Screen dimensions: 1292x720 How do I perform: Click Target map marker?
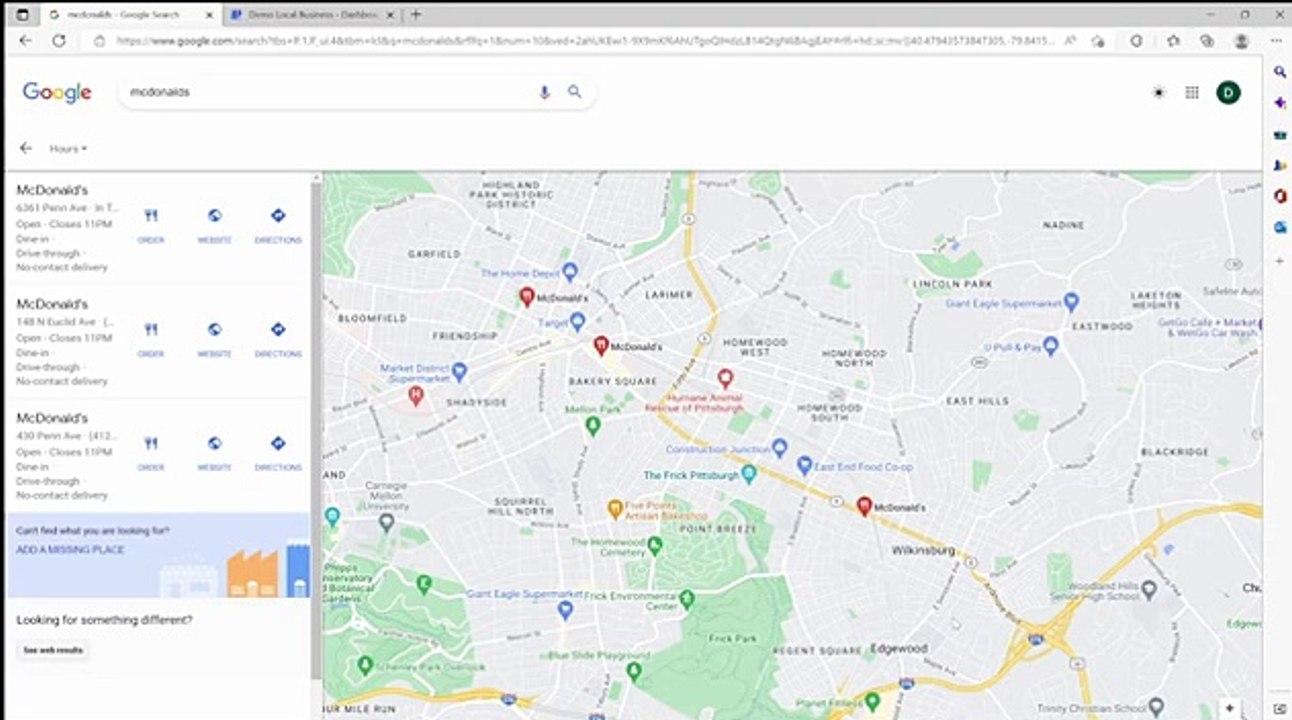click(x=577, y=322)
